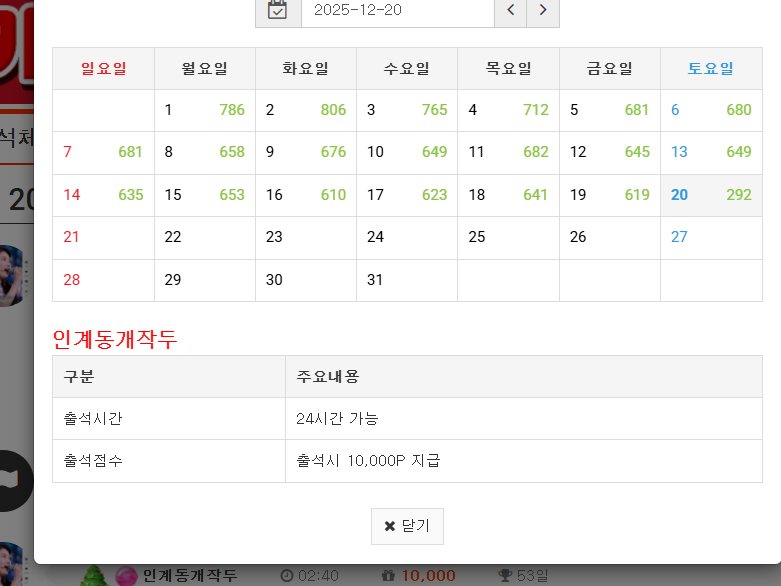
Task: Go to previous date with left chevron
Action: point(510,10)
